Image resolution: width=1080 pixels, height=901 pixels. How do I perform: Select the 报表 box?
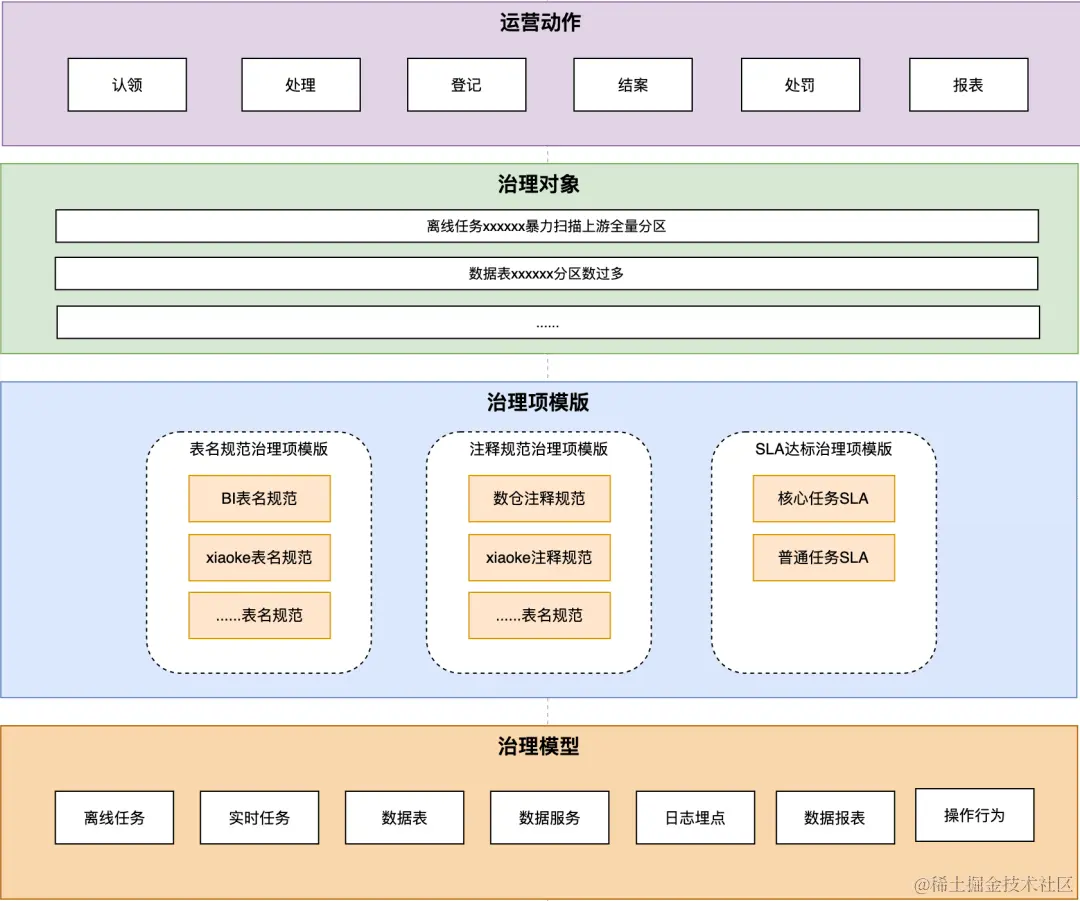tap(968, 85)
